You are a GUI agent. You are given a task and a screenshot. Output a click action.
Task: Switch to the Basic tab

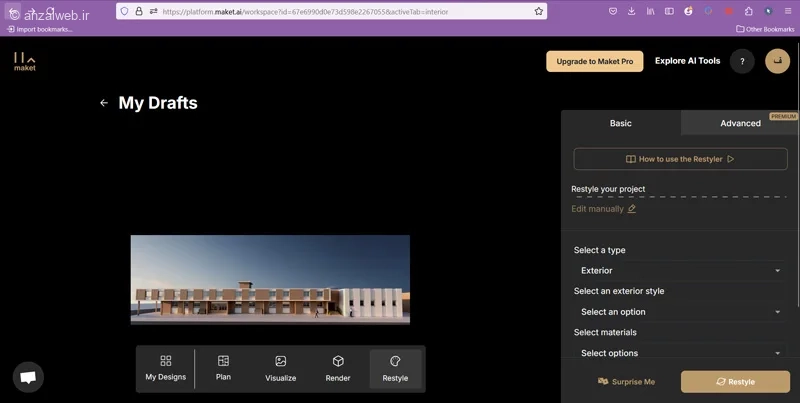click(x=620, y=123)
